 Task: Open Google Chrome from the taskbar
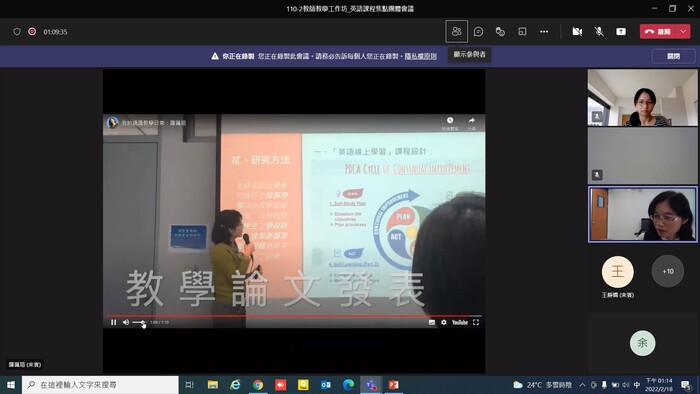258,385
